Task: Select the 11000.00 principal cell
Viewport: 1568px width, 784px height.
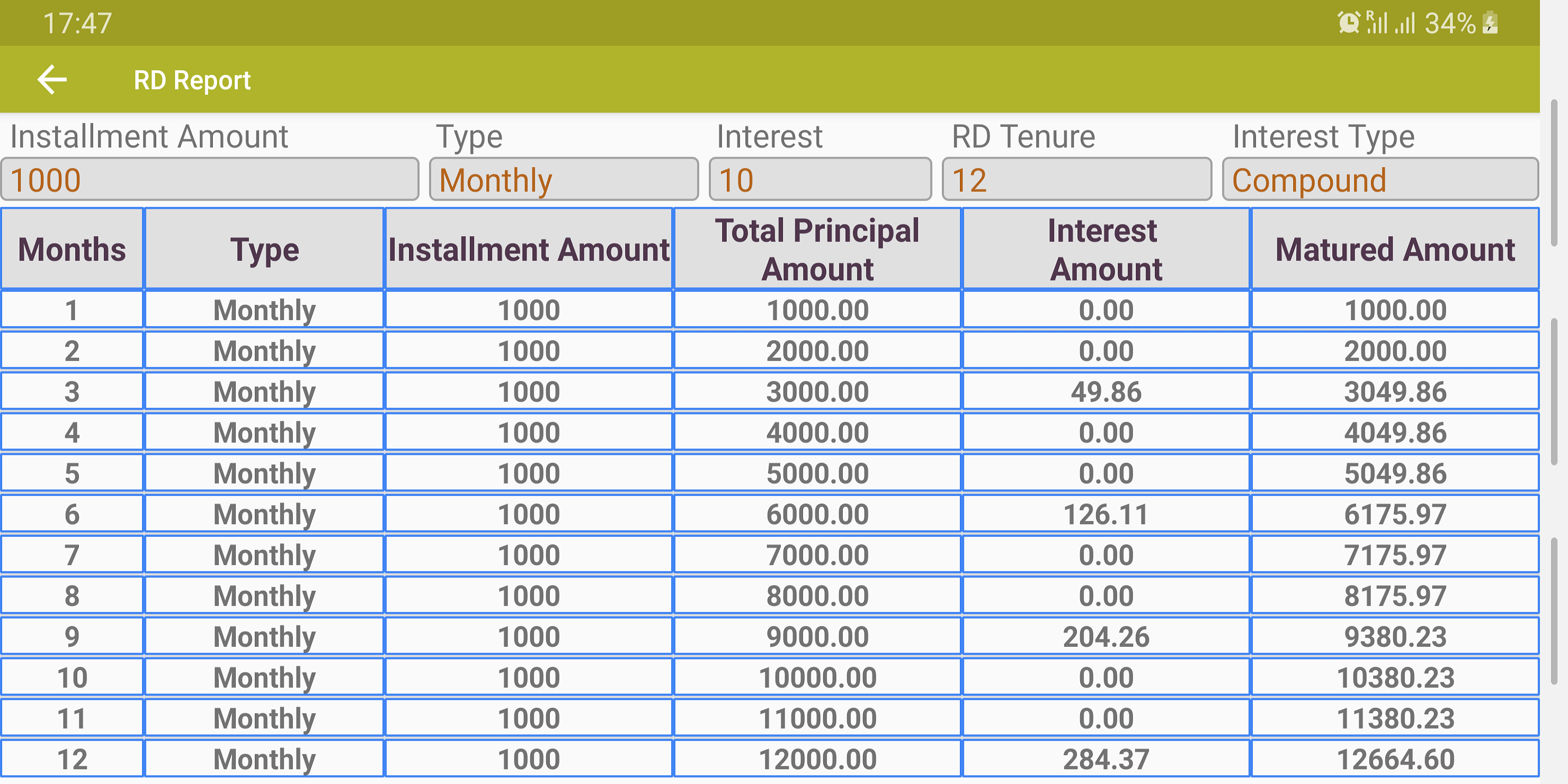Action: (x=817, y=718)
